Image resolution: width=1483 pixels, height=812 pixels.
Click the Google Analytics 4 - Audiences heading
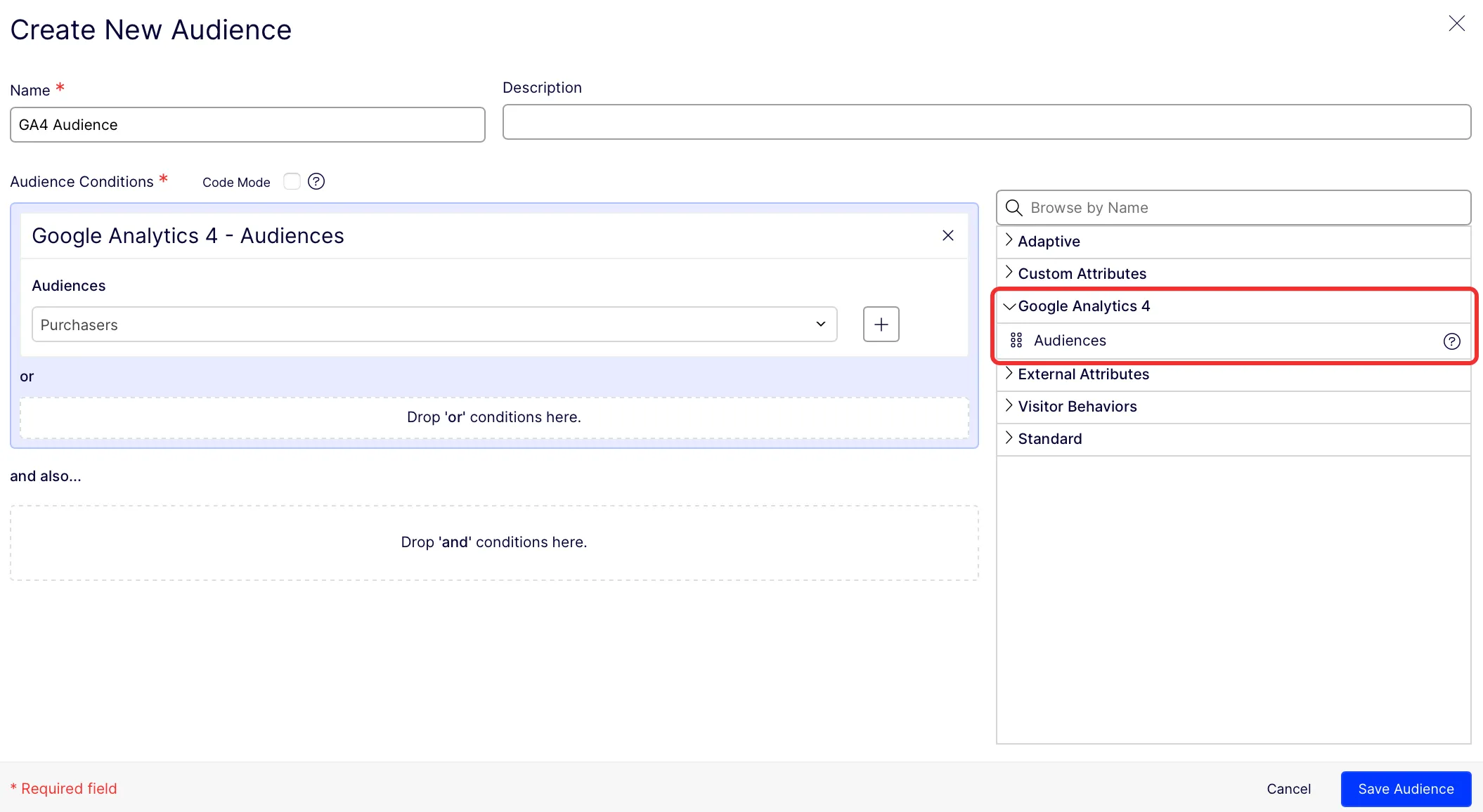(188, 236)
